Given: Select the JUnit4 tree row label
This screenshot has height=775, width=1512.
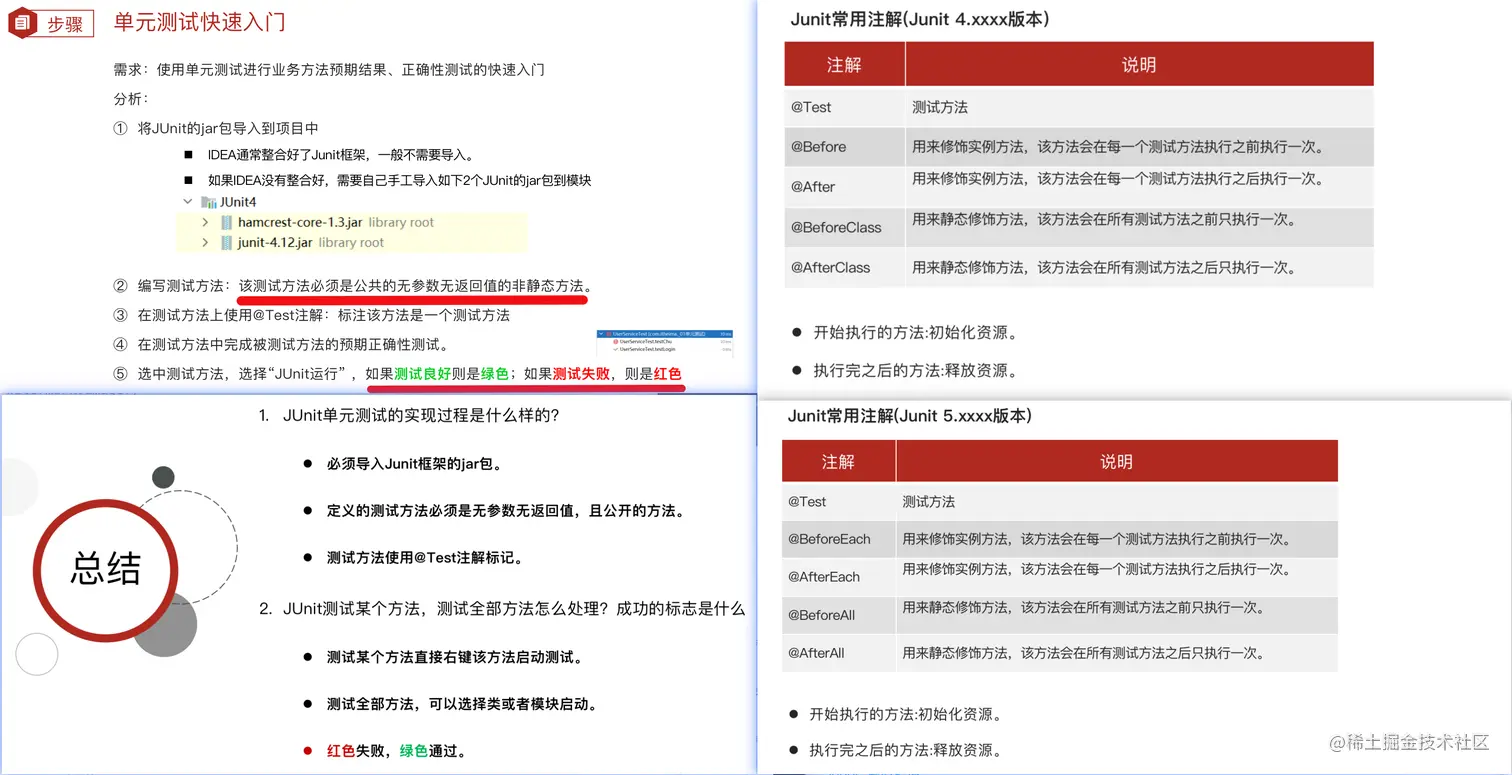Looking at the screenshot, I should pyautogui.click(x=238, y=202).
